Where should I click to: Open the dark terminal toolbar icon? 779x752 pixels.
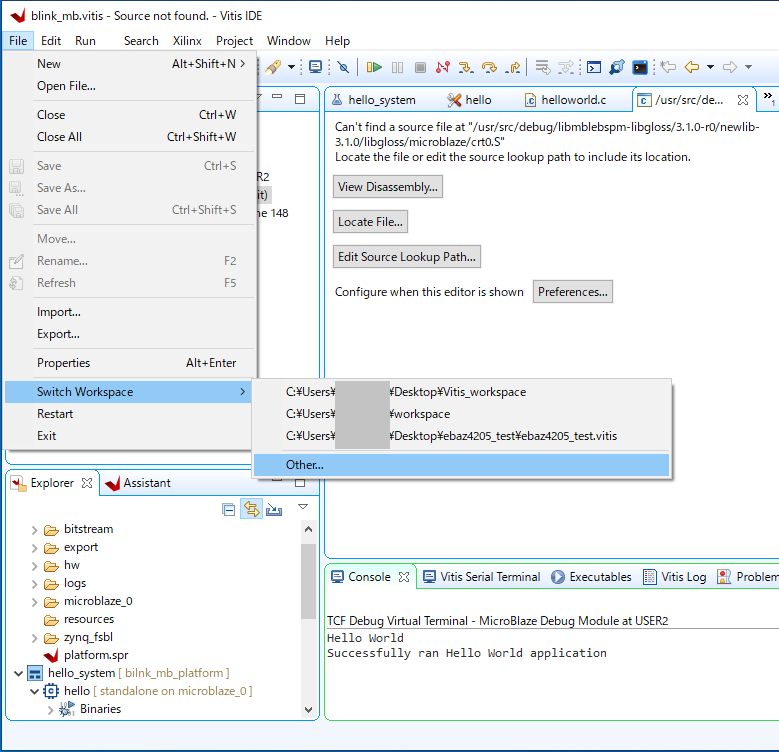coord(640,67)
